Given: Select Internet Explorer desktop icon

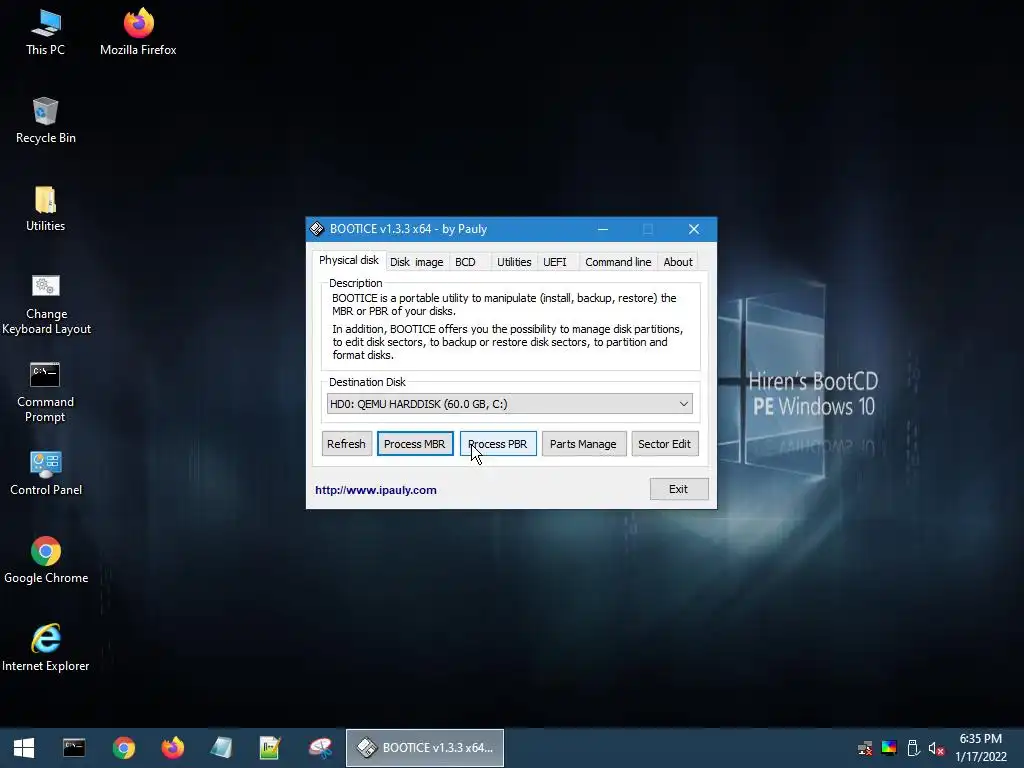Looking at the screenshot, I should [46, 648].
